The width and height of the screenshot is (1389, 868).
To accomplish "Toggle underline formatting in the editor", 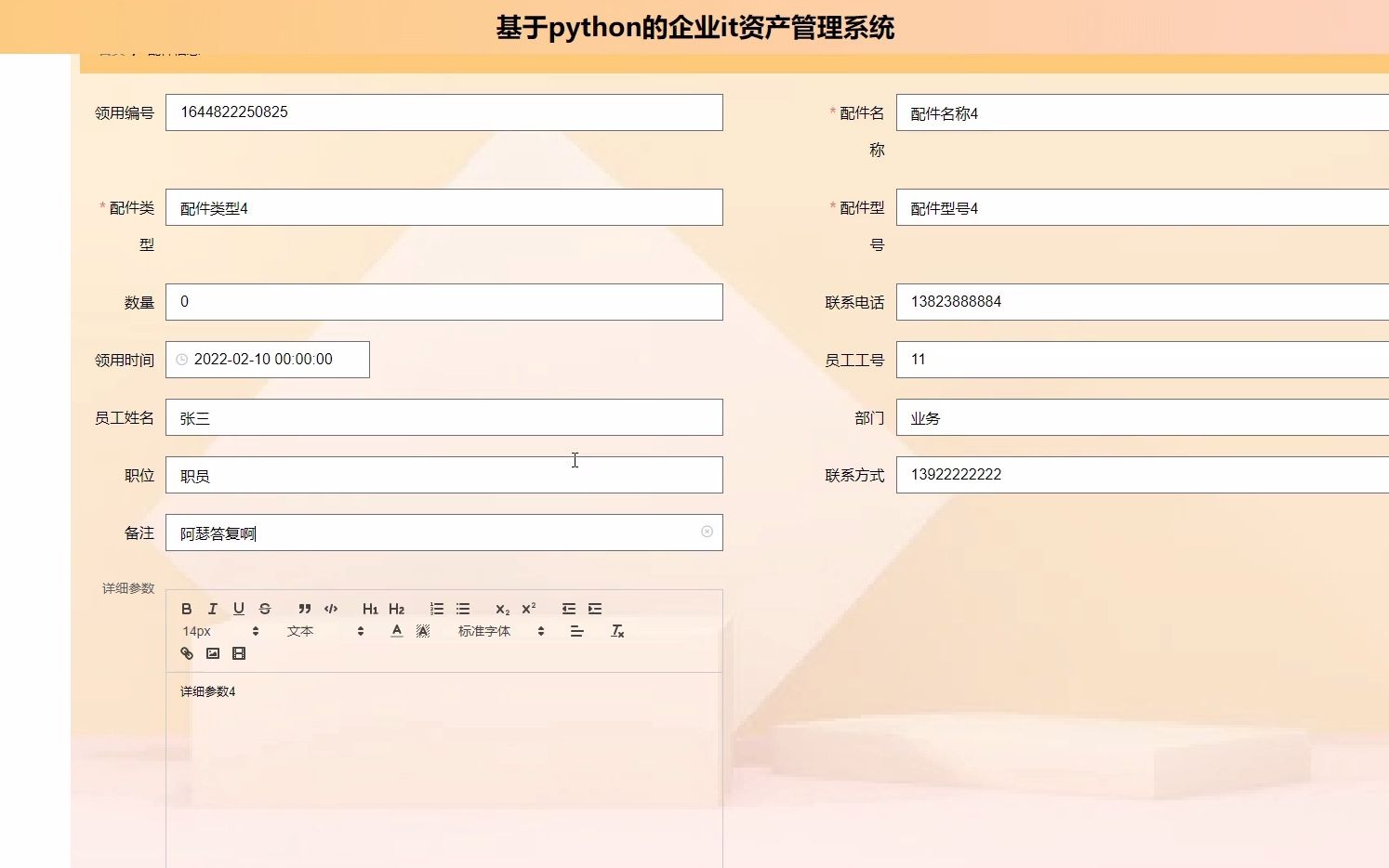I will pos(239,609).
